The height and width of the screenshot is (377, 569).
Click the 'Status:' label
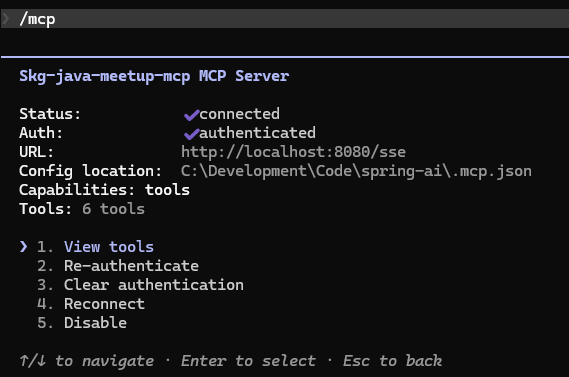(50, 114)
